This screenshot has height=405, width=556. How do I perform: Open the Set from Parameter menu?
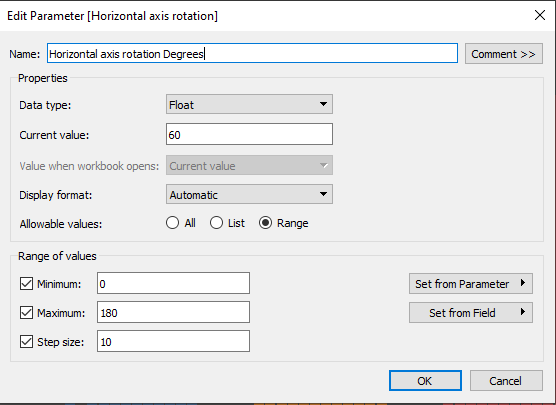(471, 284)
